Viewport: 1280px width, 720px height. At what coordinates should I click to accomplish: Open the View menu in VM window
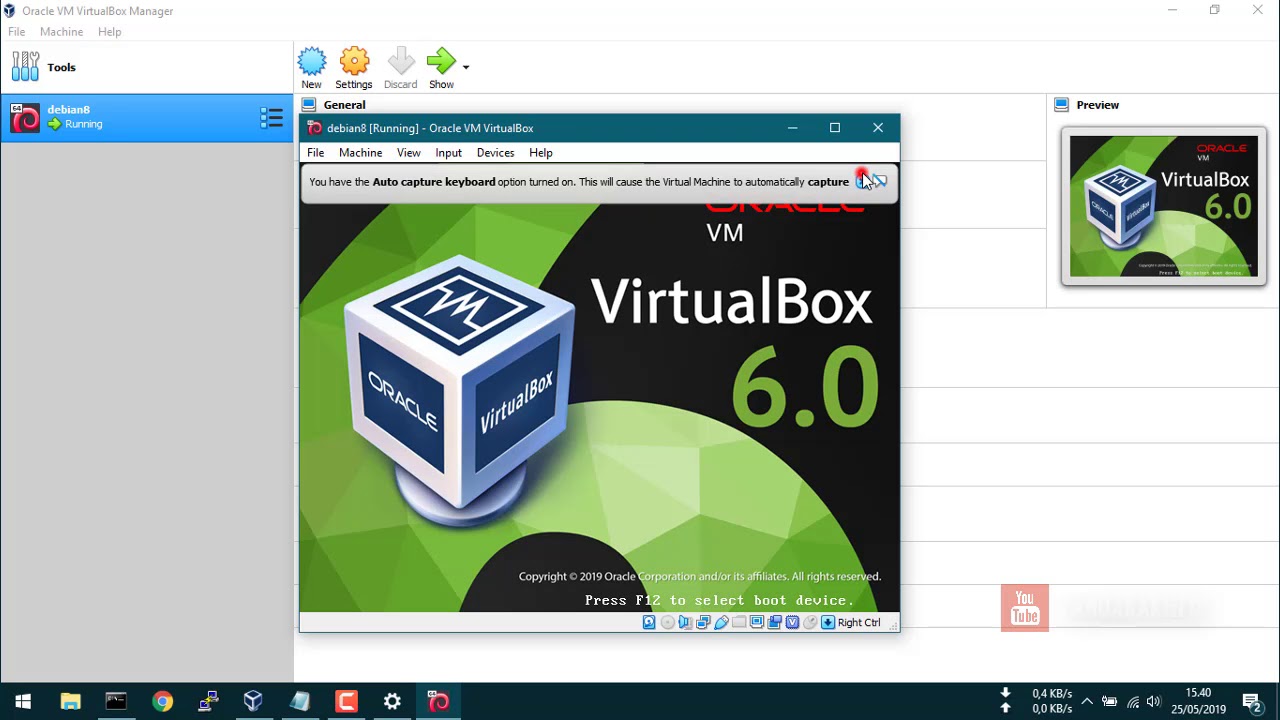click(x=408, y=153)
